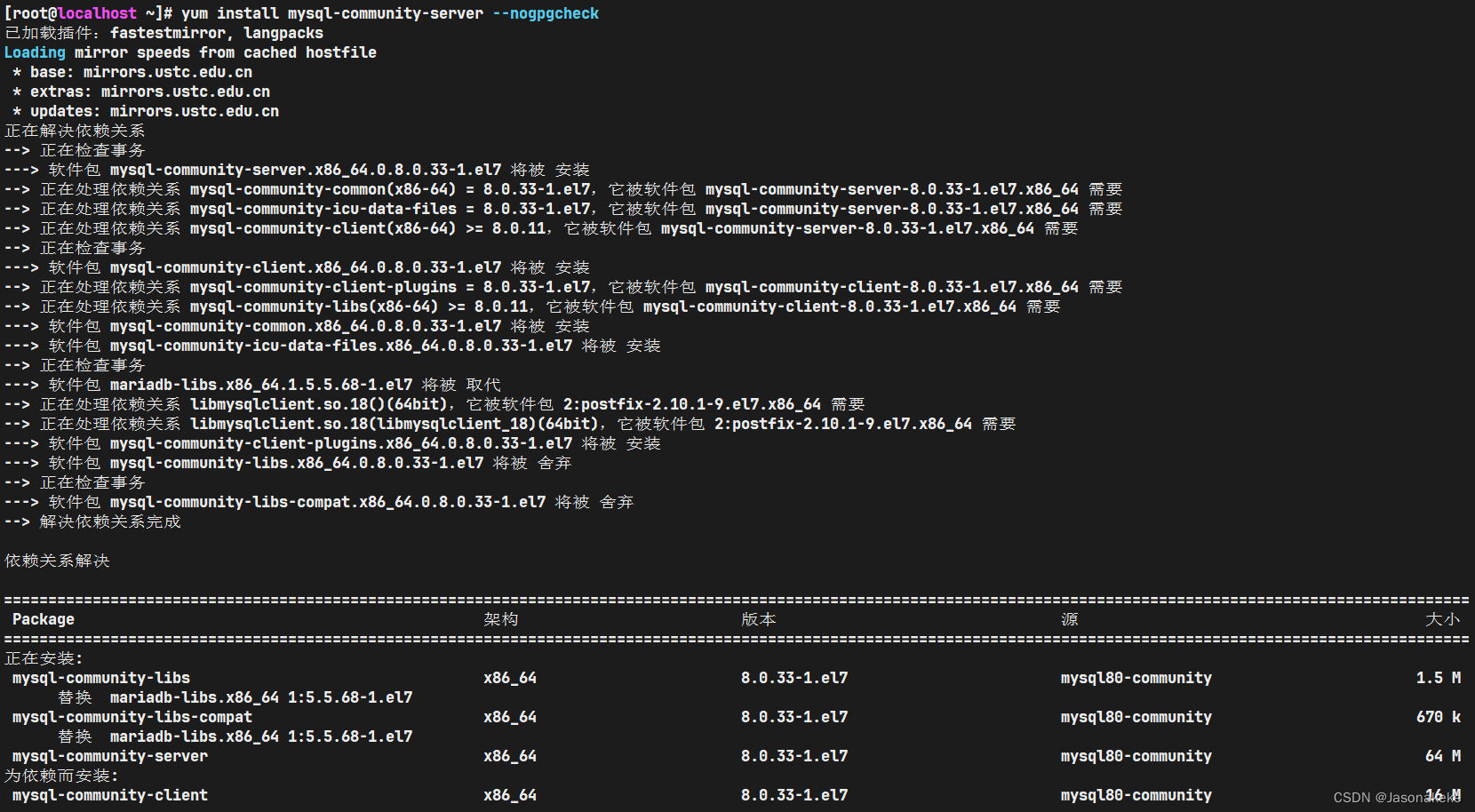Click 'mariadb-libs.x86_64.1.5.5.68-1.el7 将被 取代' line
The height and width of the screenshot is (812, 1475).
coord(252,385)
